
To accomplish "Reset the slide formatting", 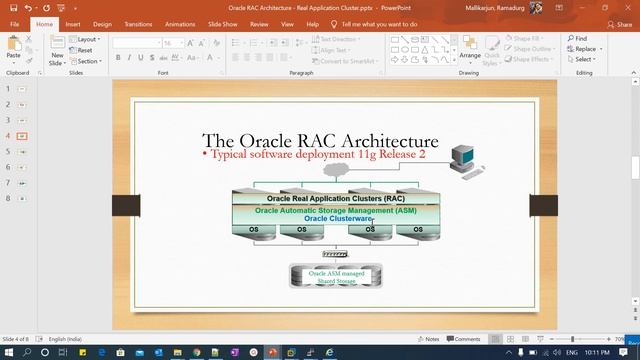I will click(x=81, y=50).
